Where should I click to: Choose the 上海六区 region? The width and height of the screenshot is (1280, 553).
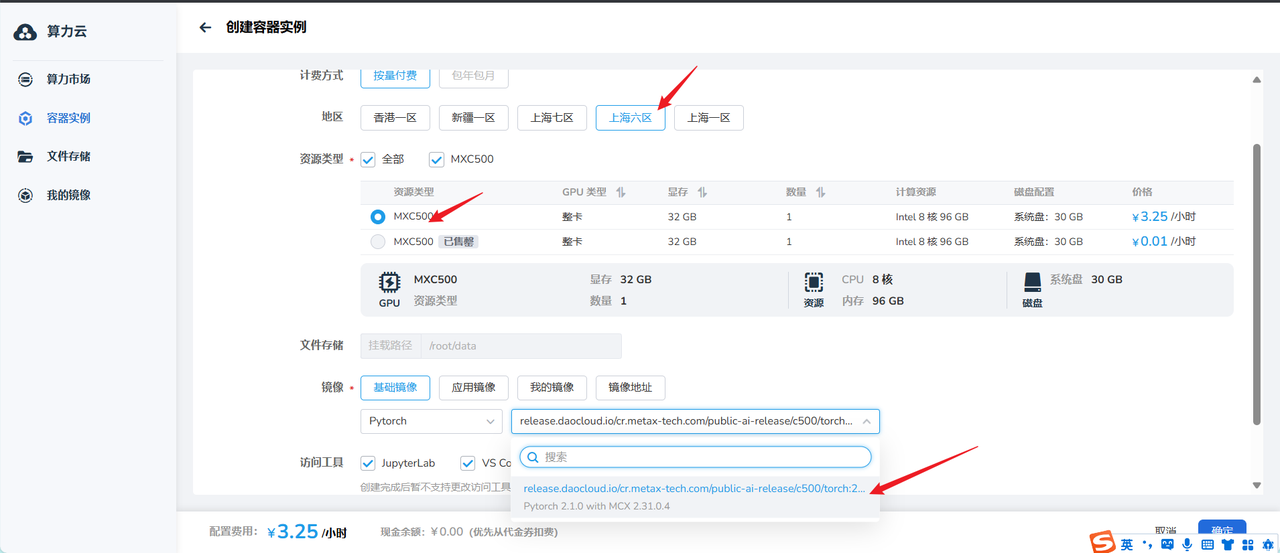point(631,118)
